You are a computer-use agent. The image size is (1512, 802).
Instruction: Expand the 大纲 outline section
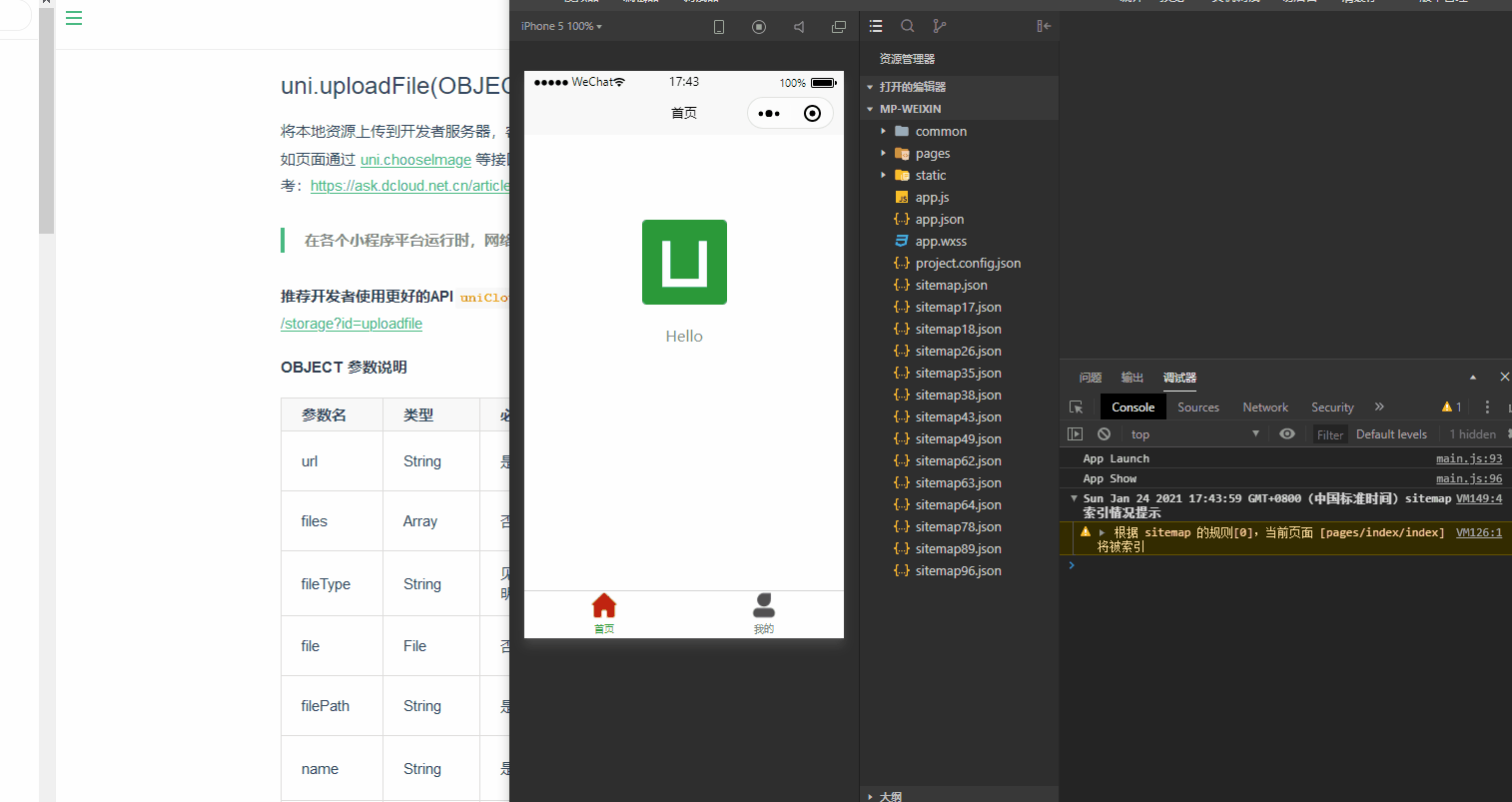[x=959, y=795]
